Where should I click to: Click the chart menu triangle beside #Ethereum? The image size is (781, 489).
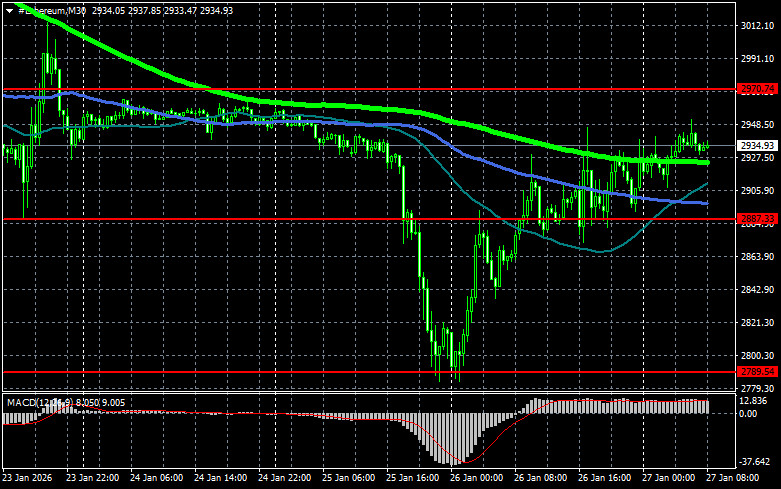point(9,9)
